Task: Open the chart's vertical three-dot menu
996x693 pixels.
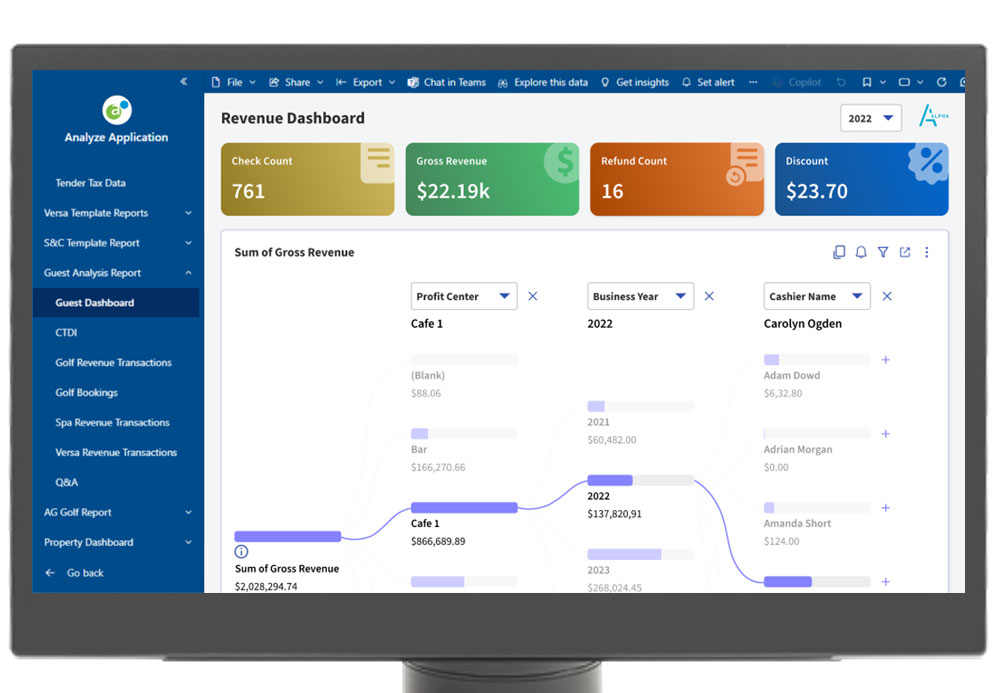Action: [927, 253]
